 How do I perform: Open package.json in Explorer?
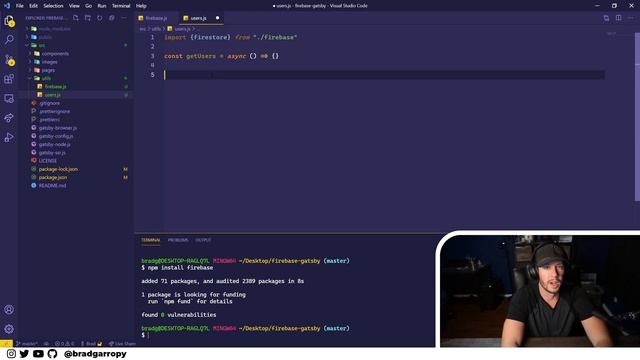tap(53, 177)
